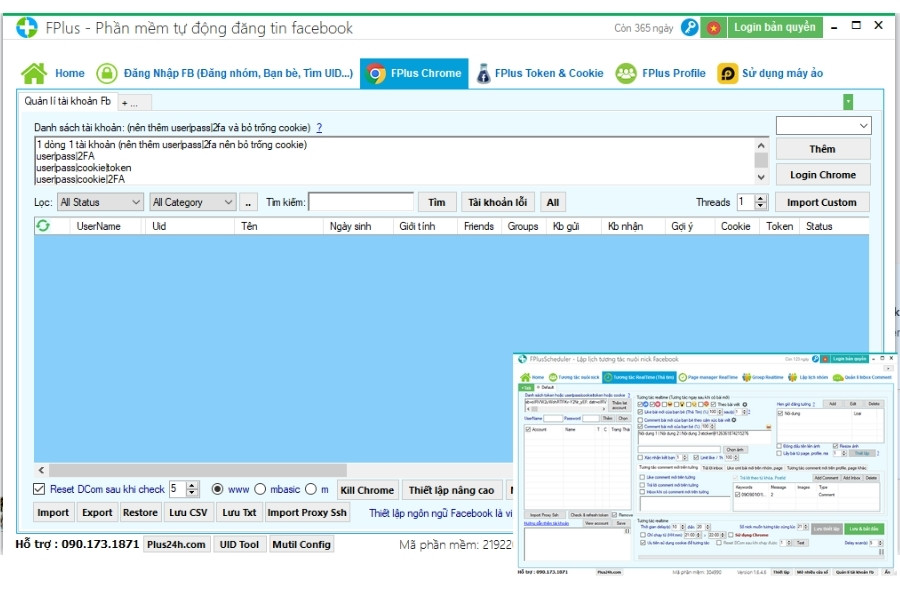Toggle Reset DCom sau khi check checkbox
This screenshot has height=600, width=900.
pyautogui.click(x=39, y=489)
